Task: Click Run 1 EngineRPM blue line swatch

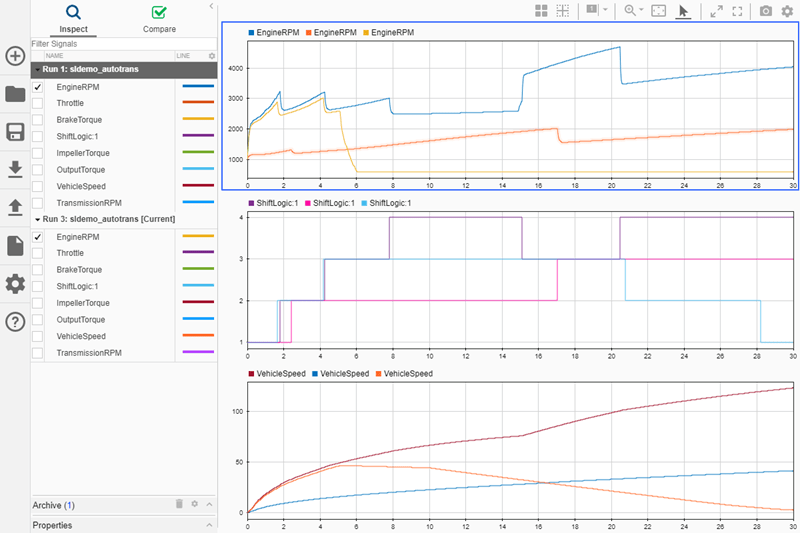Action: [x=198, y=86]
